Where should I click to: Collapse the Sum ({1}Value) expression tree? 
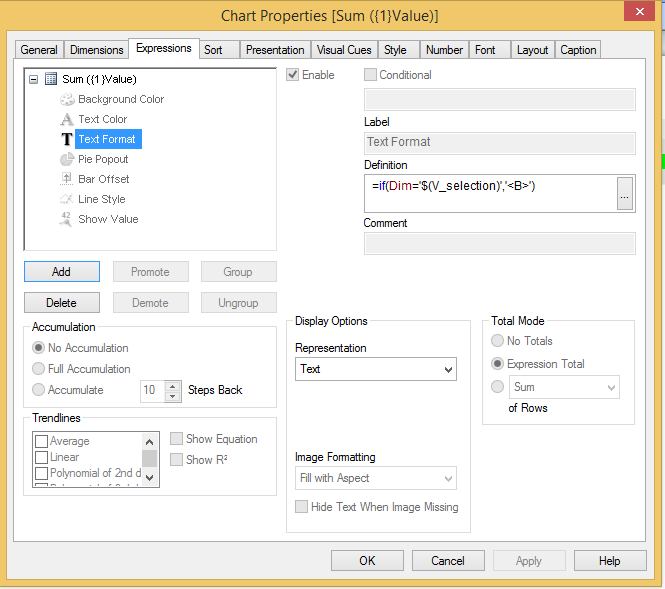pyautogui.click(x=35, y=79)
